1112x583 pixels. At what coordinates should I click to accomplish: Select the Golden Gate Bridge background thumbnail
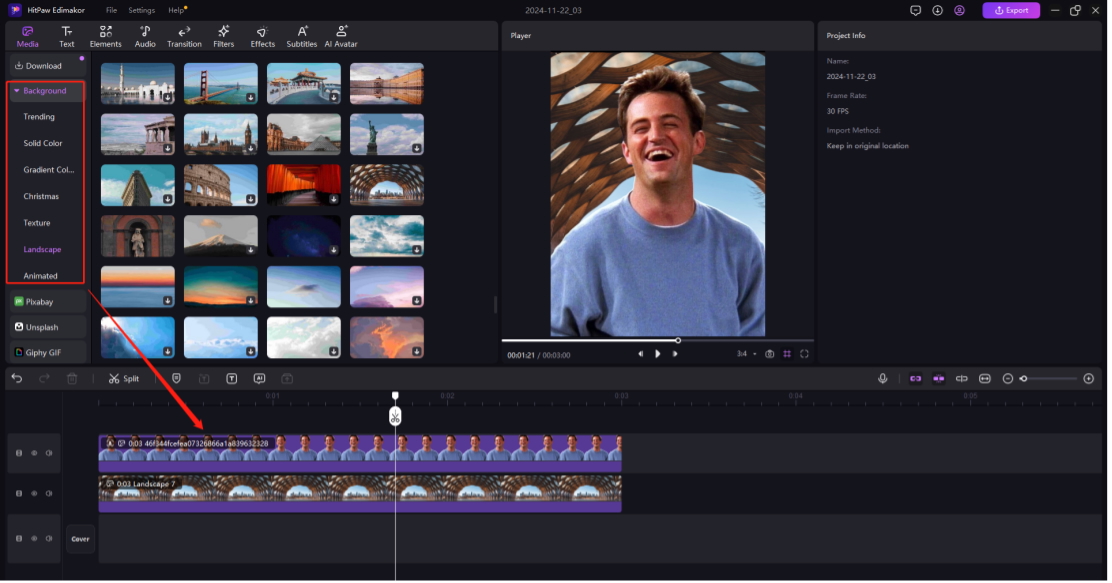coord(221,83)
